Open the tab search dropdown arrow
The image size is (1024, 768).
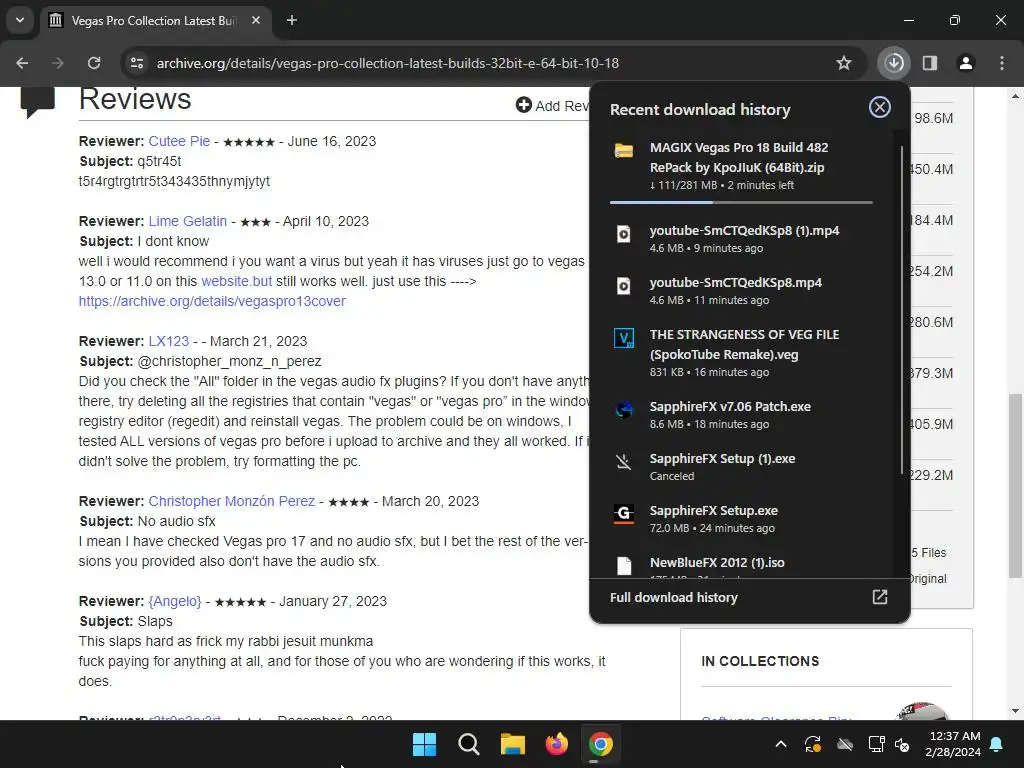[x=20, y=20]
